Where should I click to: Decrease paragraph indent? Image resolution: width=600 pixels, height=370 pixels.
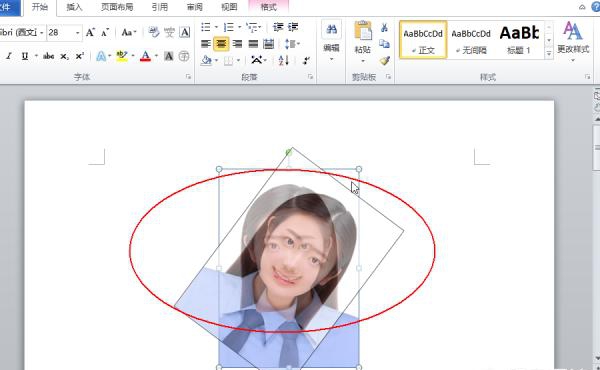[x=278, y=27]
